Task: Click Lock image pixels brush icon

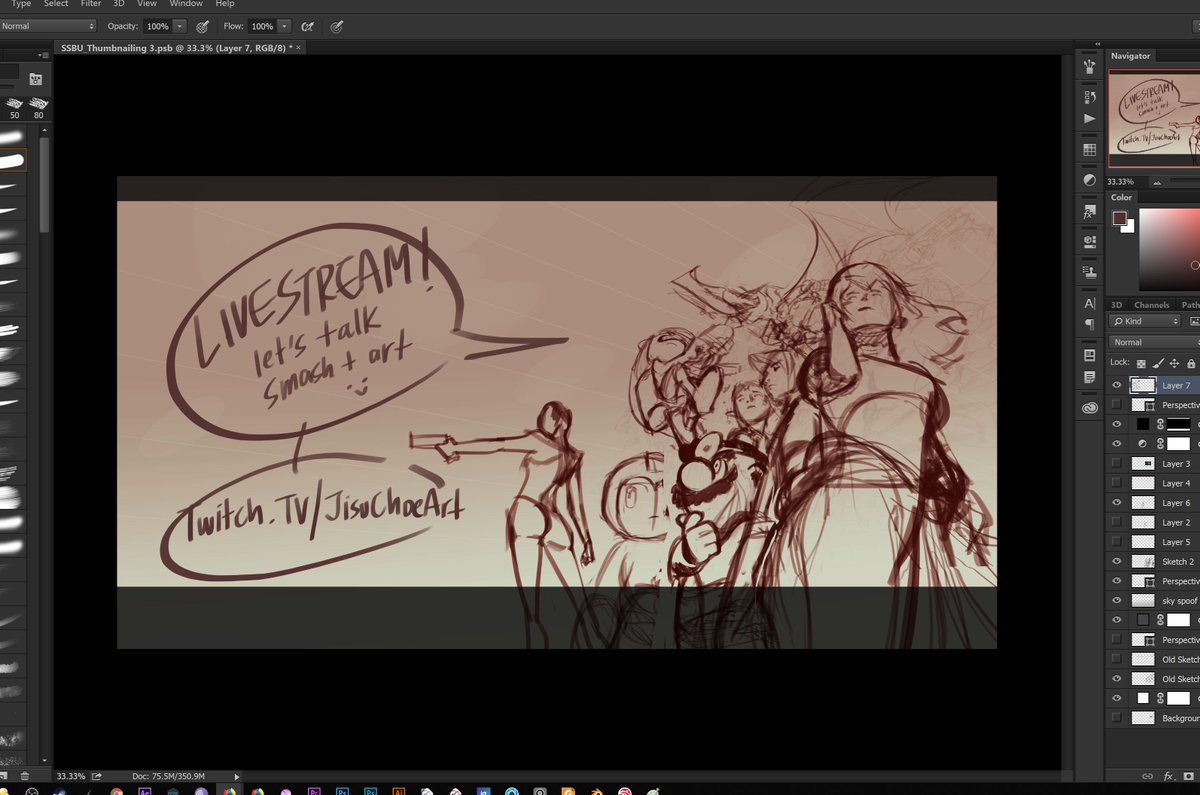Action: pyautogui.click(x=1158, y=363)
